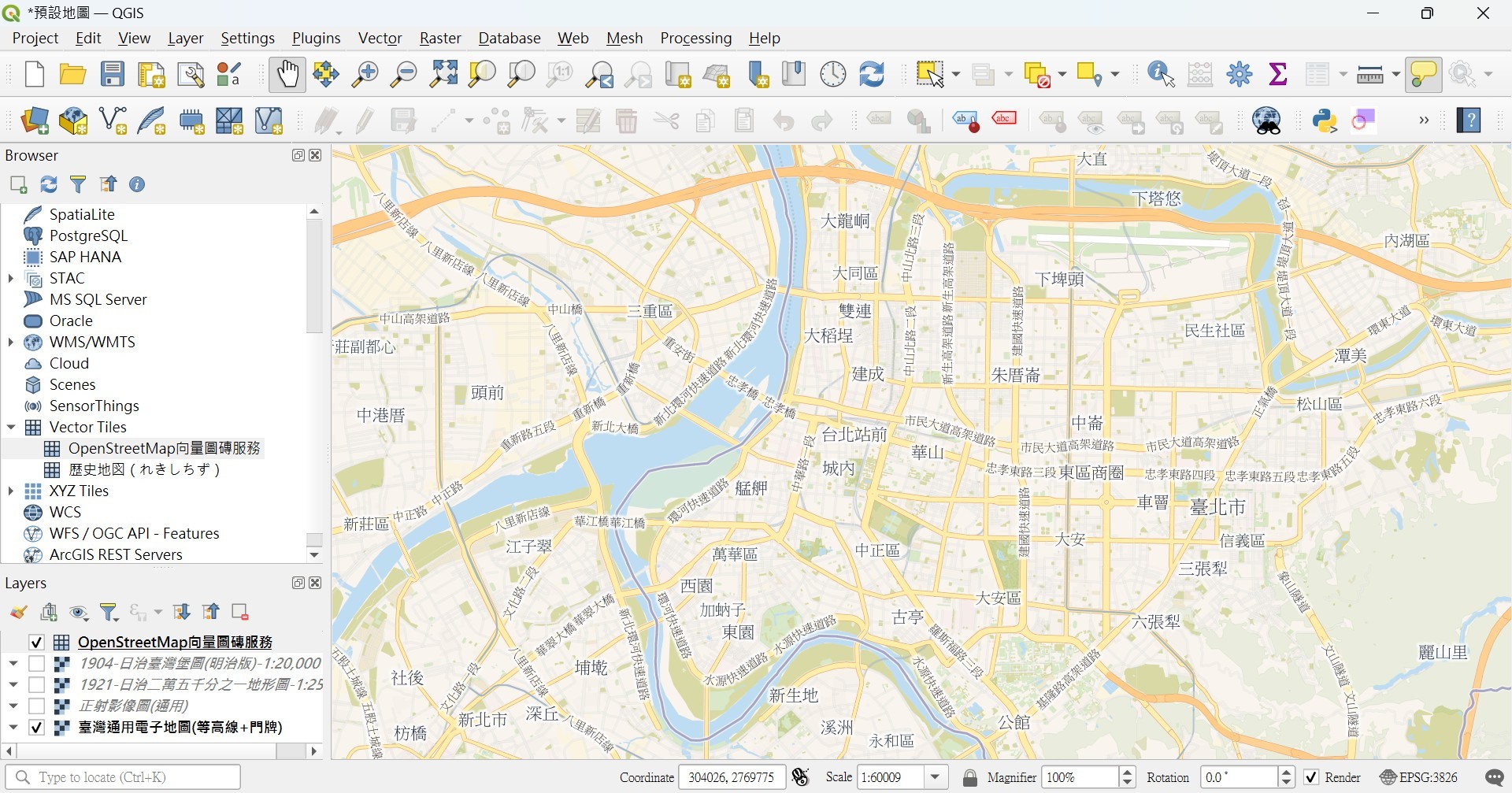Click the Show Statistical Summary sigma icon

(x=1277, y=73)
